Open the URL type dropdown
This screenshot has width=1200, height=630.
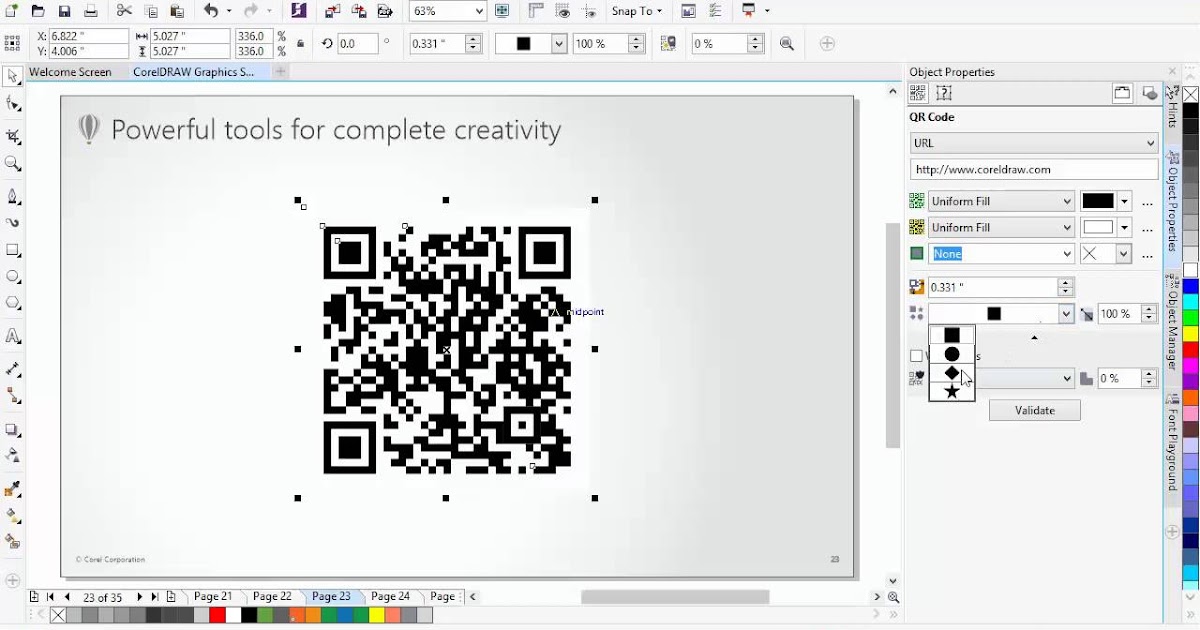click(1034, 143)
